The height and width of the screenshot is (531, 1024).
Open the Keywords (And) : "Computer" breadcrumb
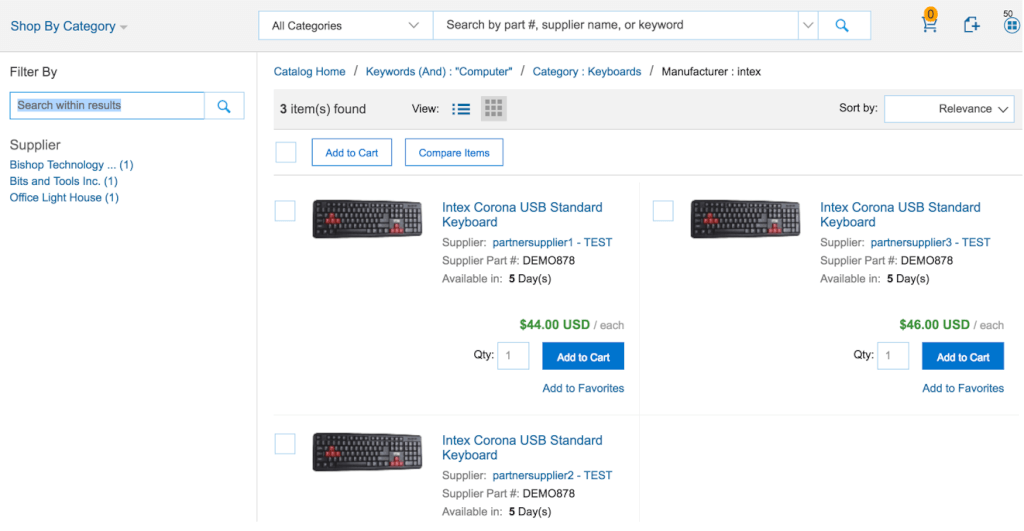point(439,72)
